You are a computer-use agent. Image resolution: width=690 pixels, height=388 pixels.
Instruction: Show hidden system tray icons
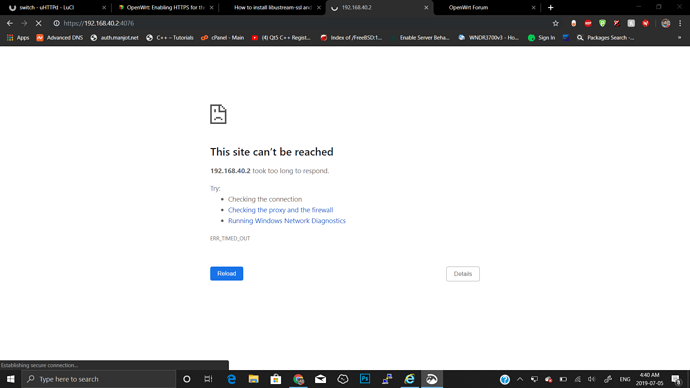click(520, 379)
